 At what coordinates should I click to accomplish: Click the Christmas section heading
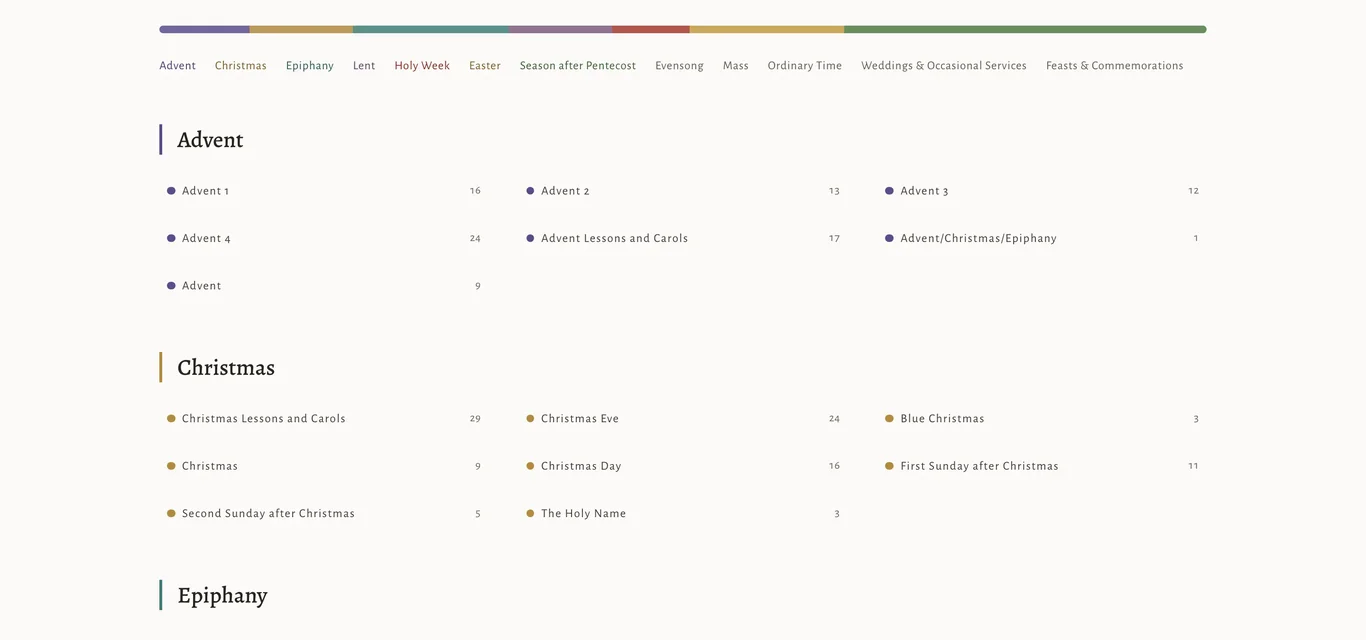226,367
